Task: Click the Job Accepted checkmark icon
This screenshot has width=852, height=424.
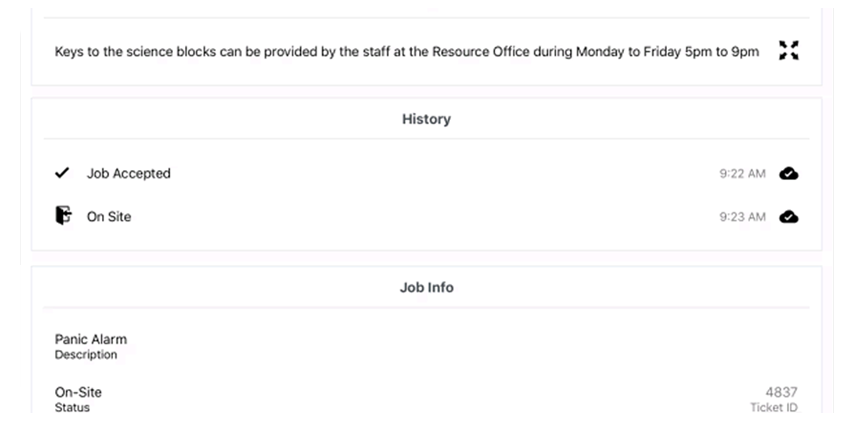Action: point(62,173)
